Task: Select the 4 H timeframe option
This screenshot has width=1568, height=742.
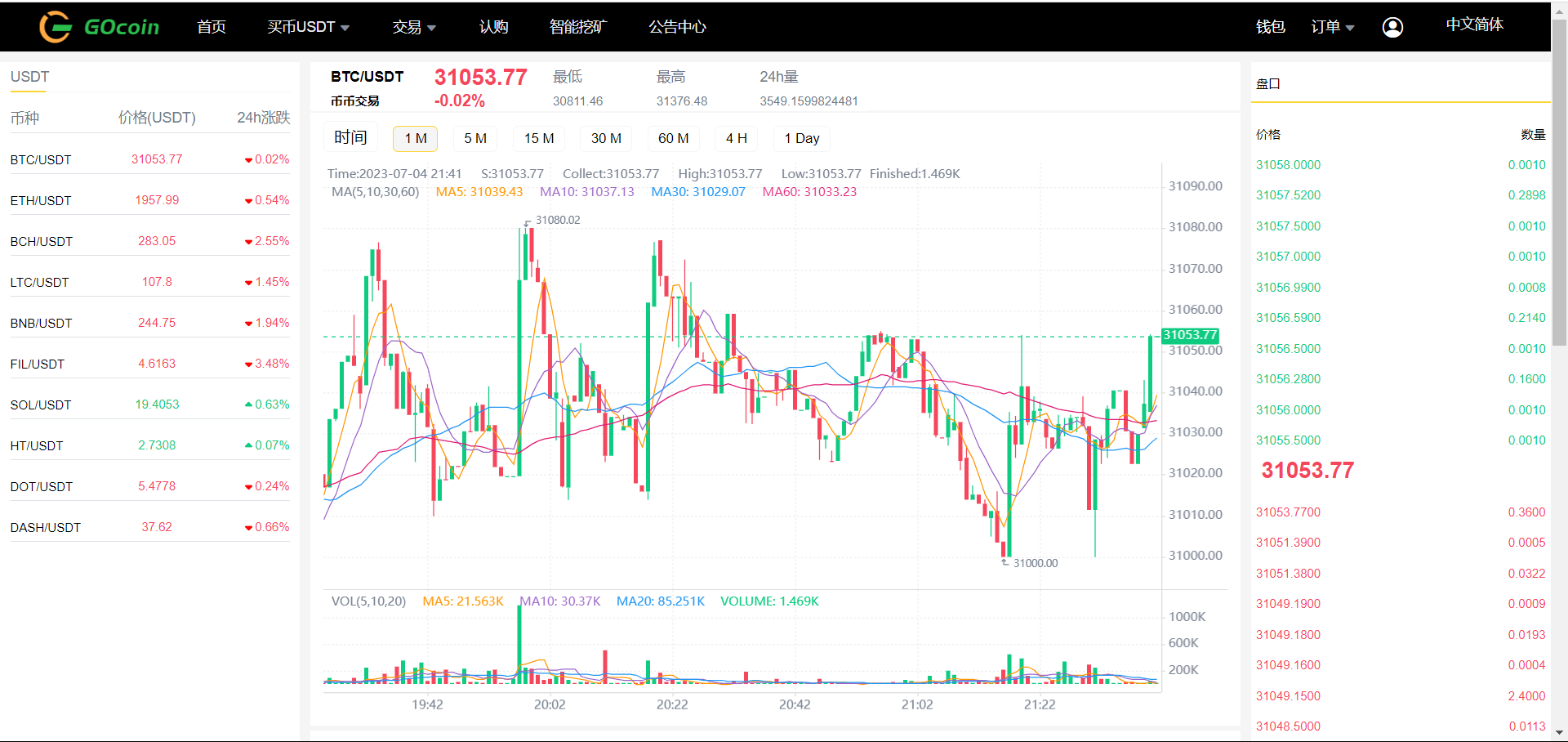Action: pyautogui.click(x=736, y=138)
